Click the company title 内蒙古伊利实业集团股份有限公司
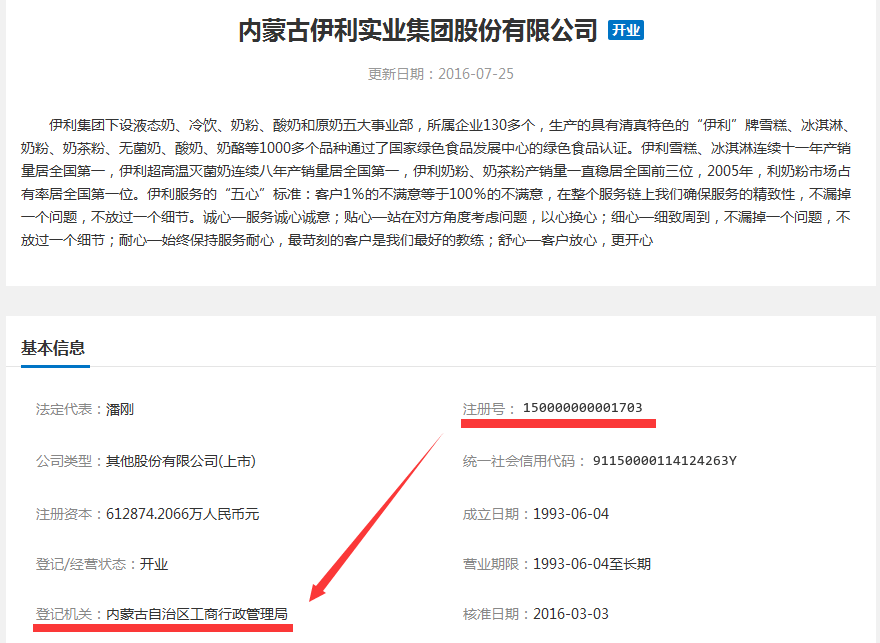The height and width of the screenshot is (643, 880). coord(417,31)
